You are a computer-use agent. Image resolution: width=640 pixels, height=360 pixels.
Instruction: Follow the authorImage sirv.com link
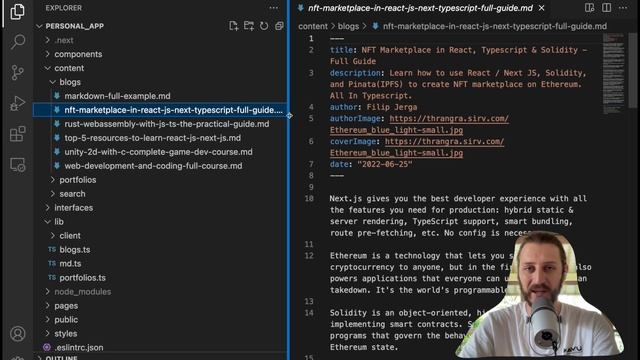449,118
